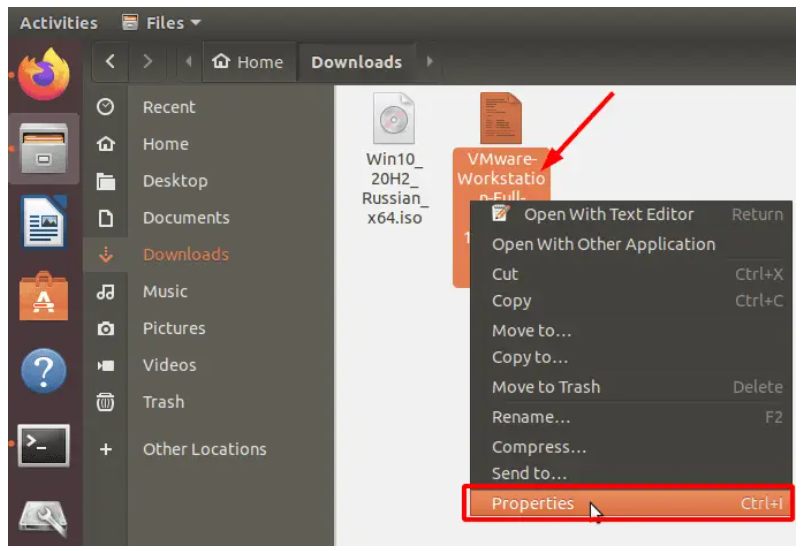
Task: Open Help question mark icon
Action: click(44, 371)
